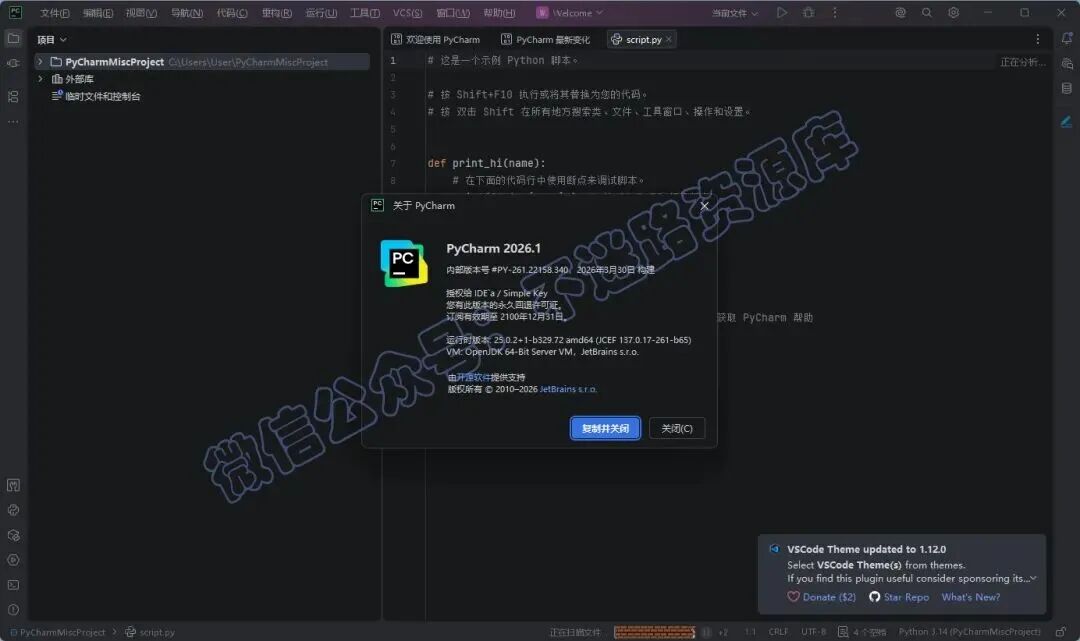Open the IDE settings gear icon

pos(953,12)
